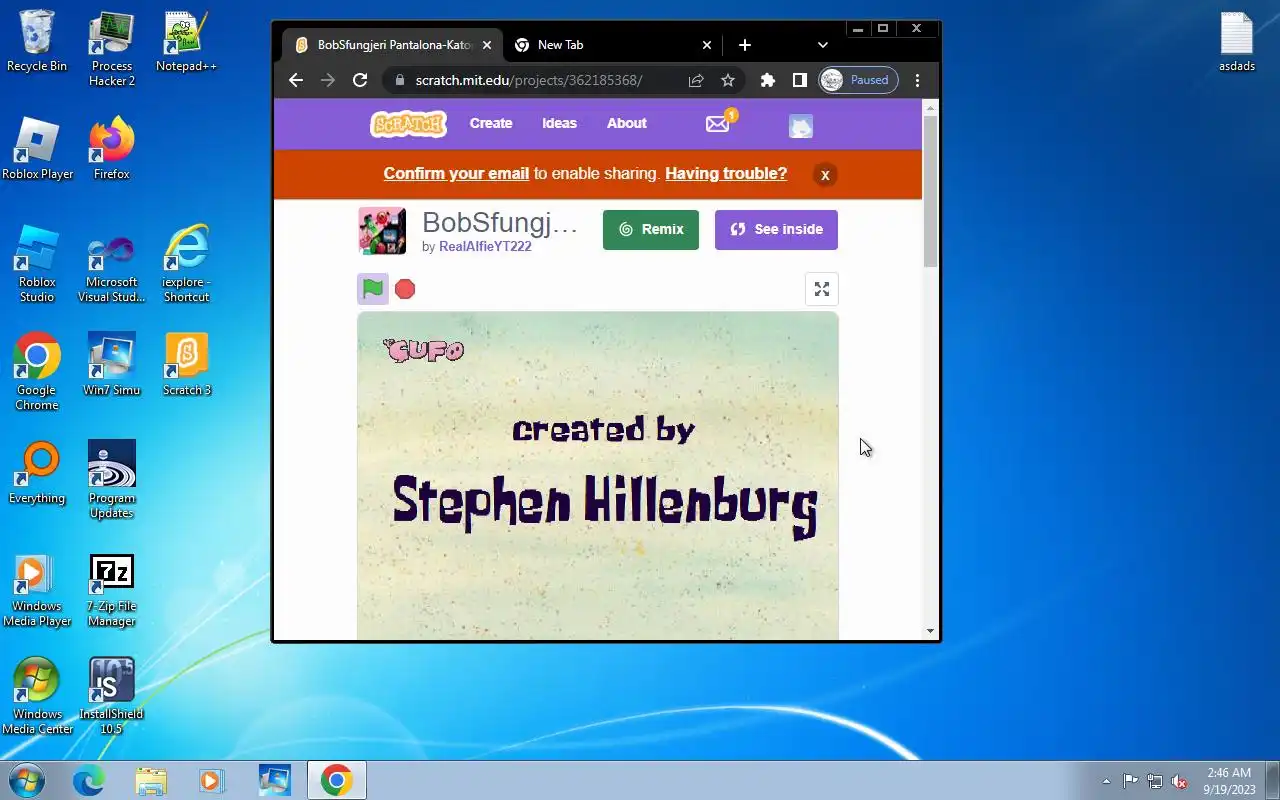The width and height of the screenshot is (1280, 800).
Task: Select the Google Chrome desktop icon
Action: pos(37,372)
